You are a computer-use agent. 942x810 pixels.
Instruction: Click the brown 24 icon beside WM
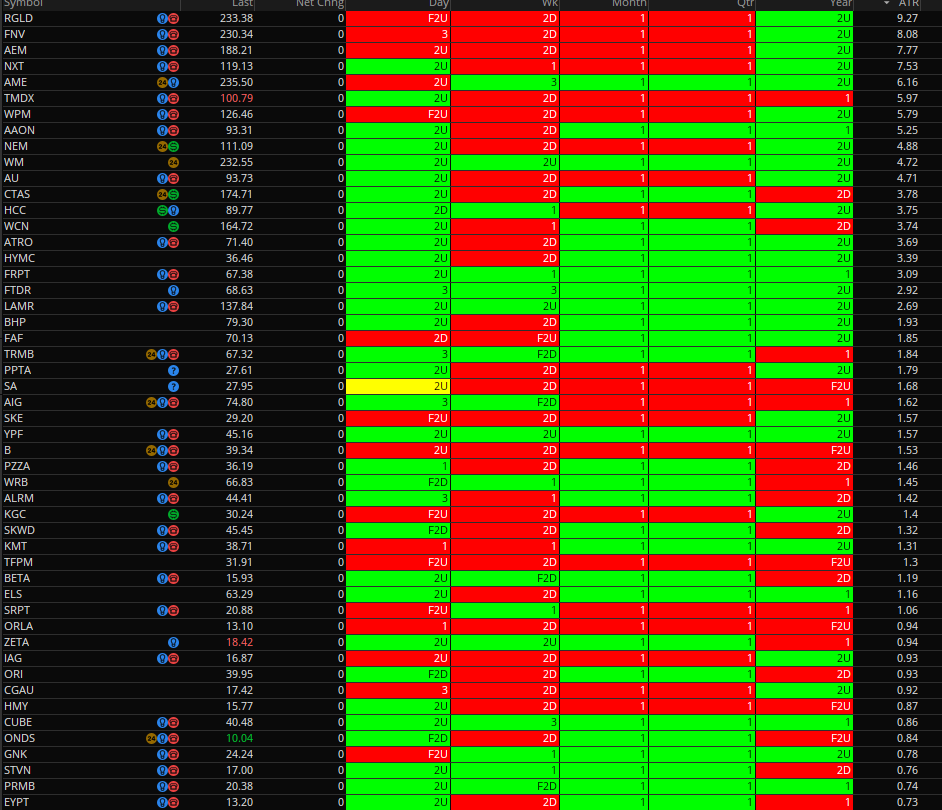tap(174, 162)
